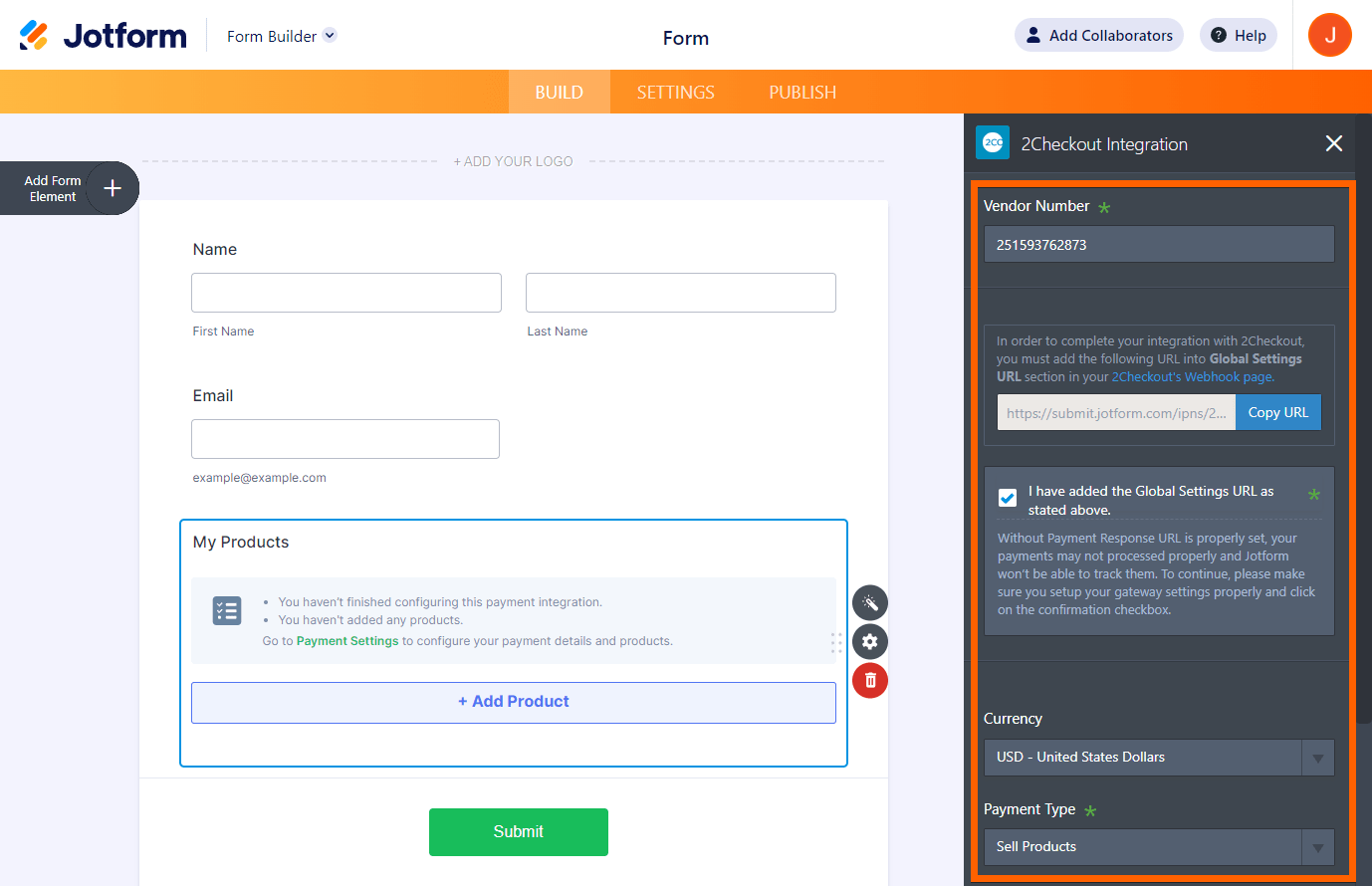
Task: Click the wand icon beside My Products
Action: click(x=870, y=603)
